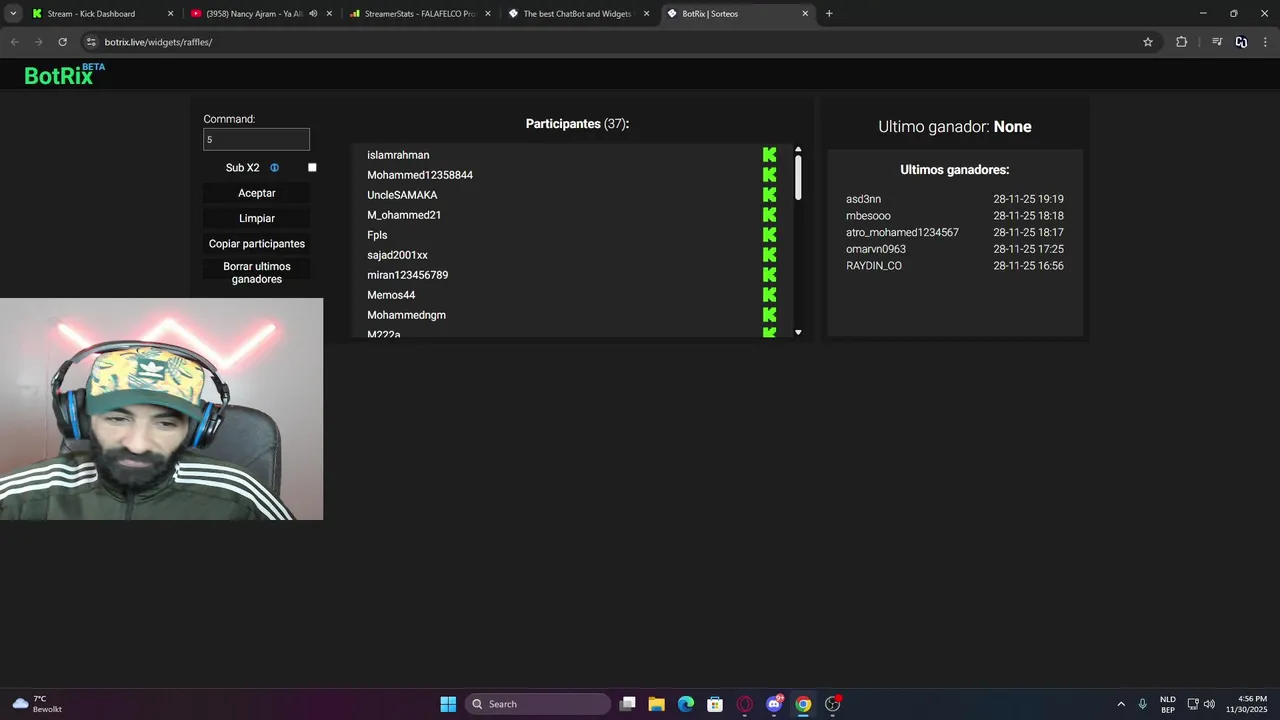Go back with the browser back arrow
1280x720 pixels.
[x=14, y=42]
